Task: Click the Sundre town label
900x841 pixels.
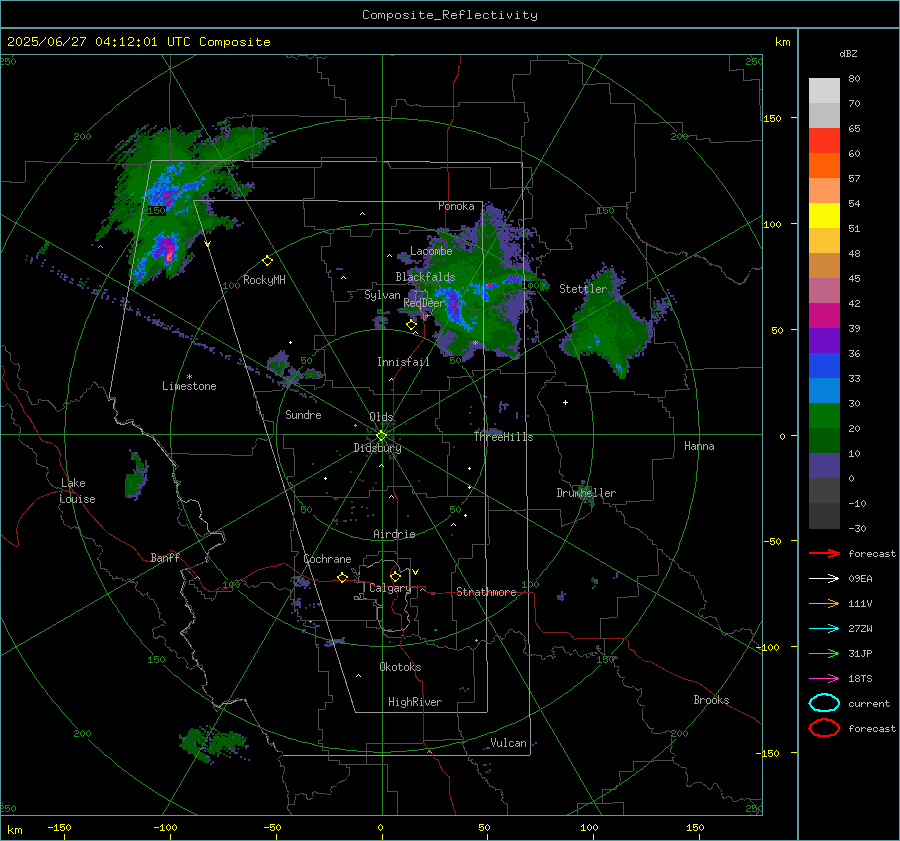Action: click(303, 415)
